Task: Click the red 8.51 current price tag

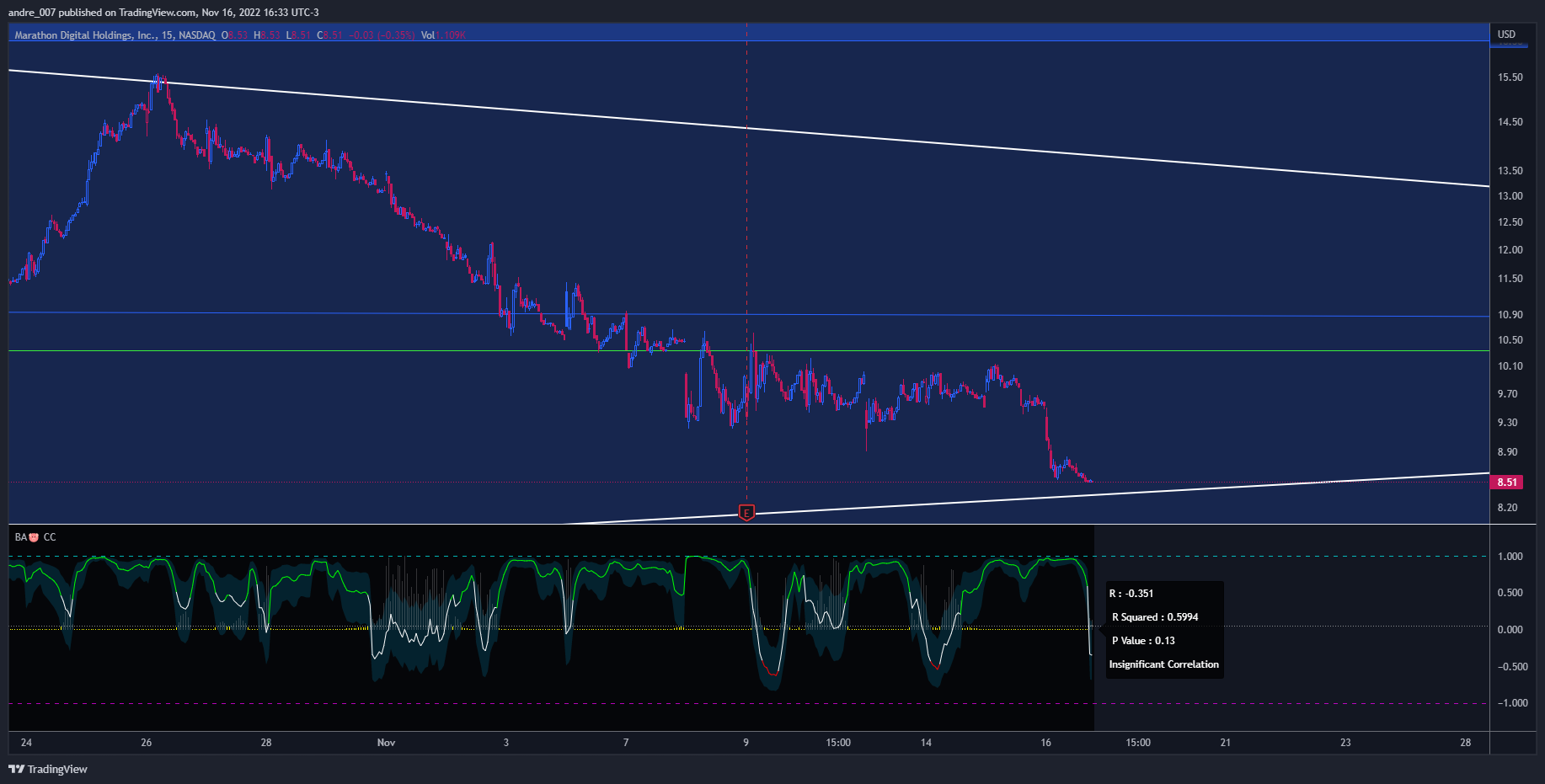Action: tap(1507, 483)
